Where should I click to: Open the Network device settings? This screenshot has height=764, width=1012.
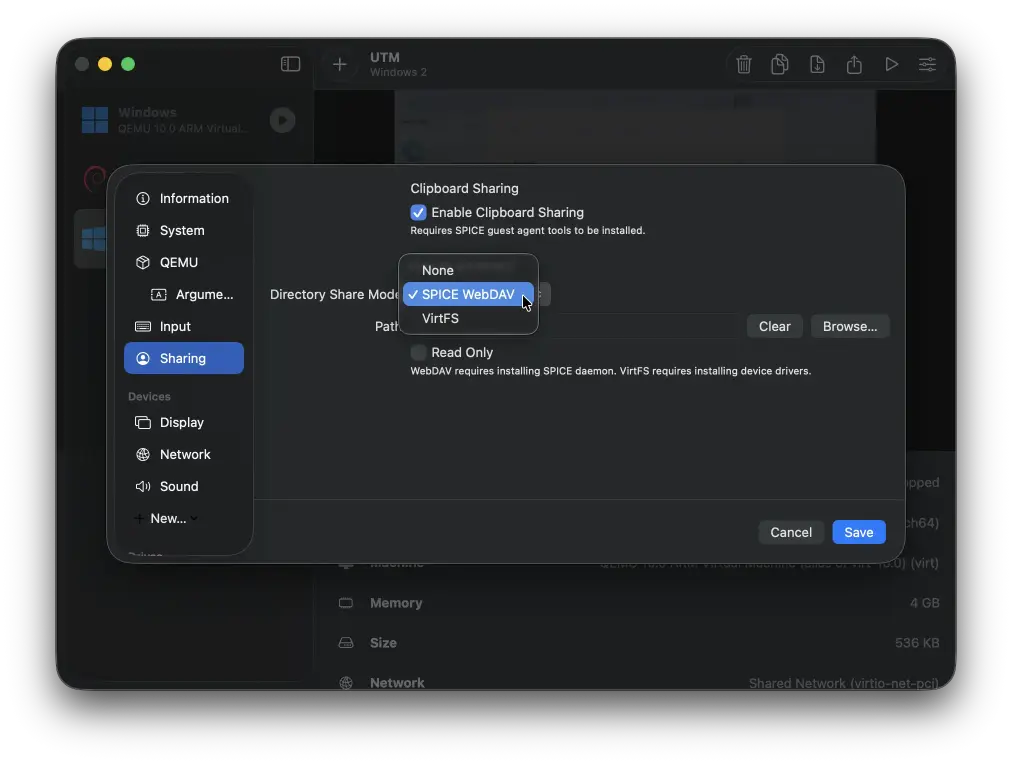coord(184,454)
